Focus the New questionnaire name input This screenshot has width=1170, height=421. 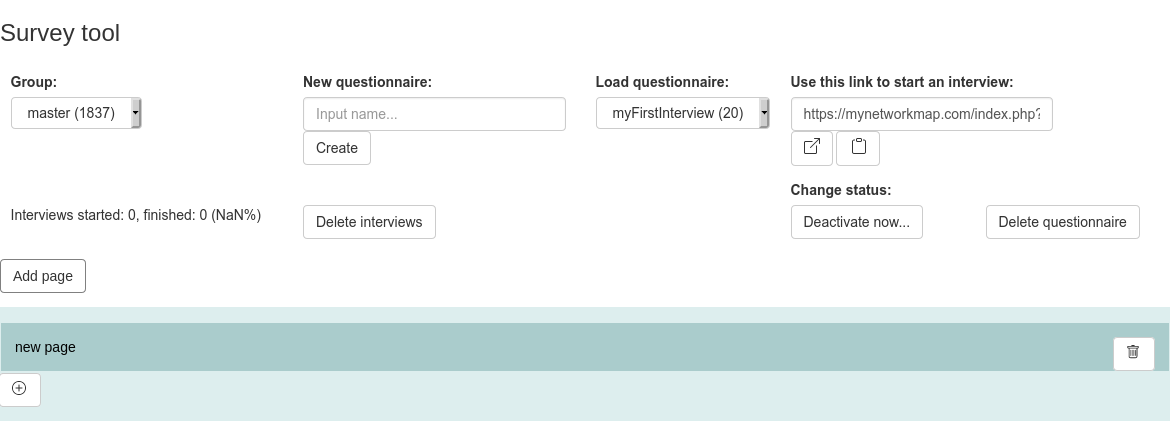point(434,114)
